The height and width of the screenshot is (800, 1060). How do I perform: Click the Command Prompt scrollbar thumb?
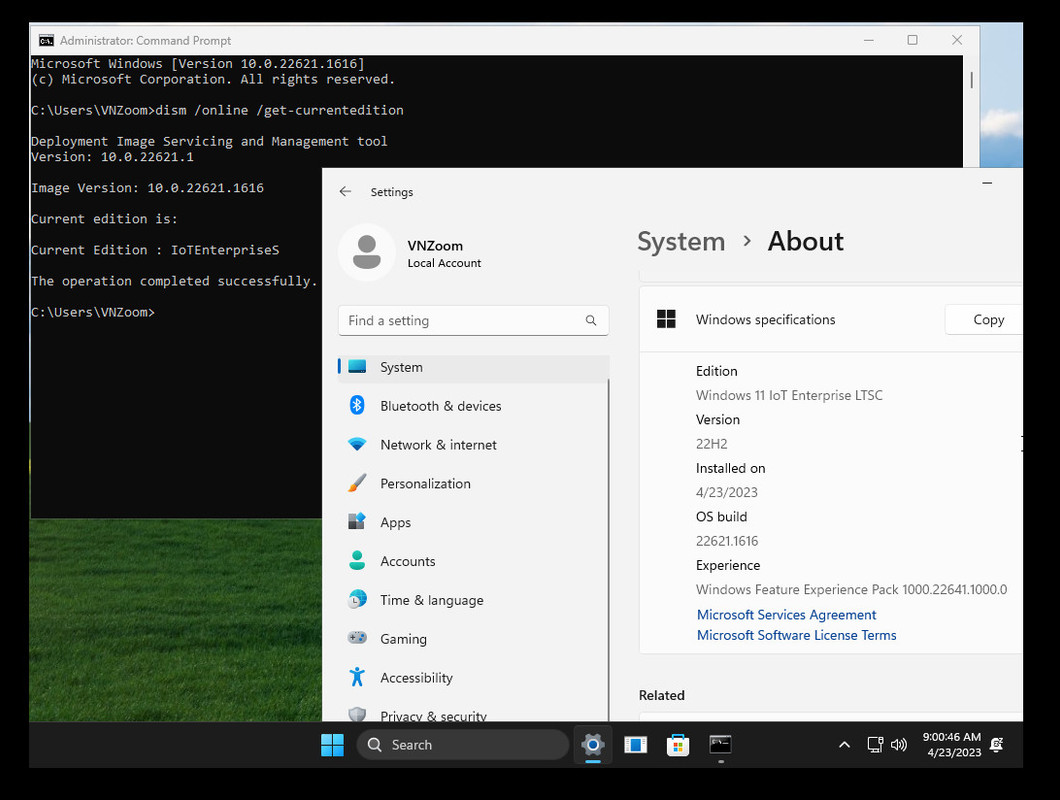tap(971, 80)
